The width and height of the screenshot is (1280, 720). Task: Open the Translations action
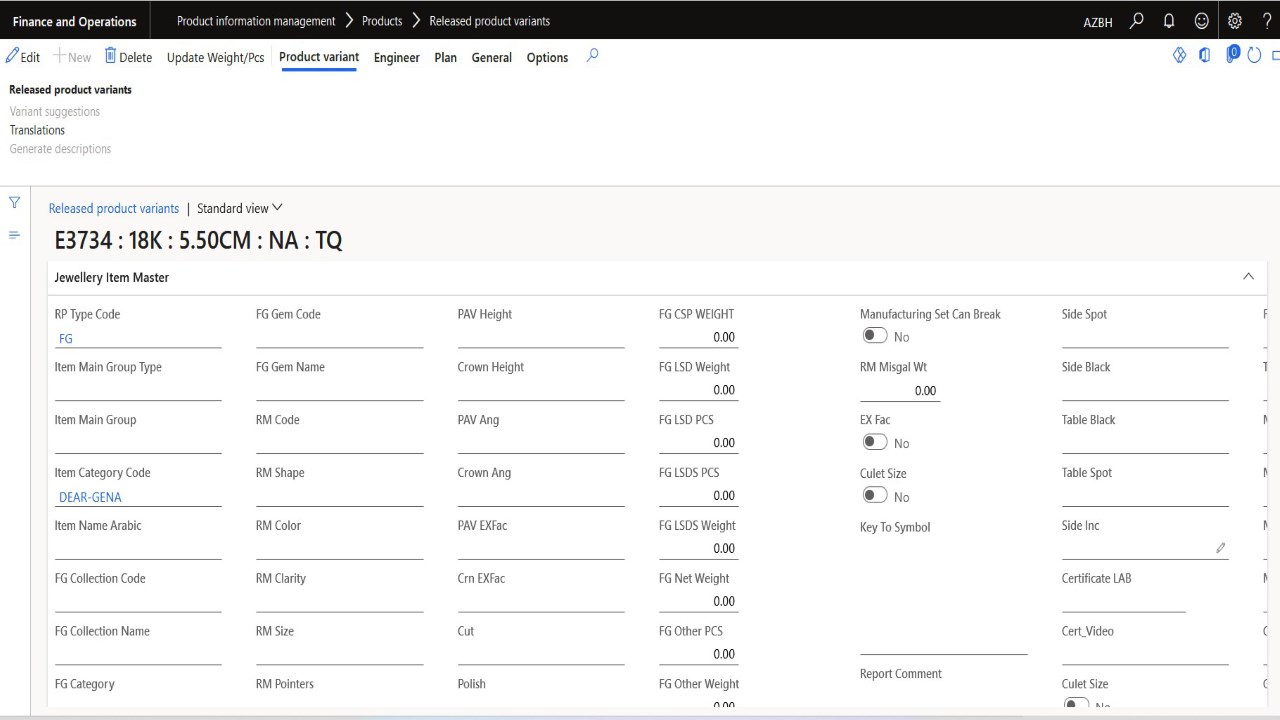(37, 130)
